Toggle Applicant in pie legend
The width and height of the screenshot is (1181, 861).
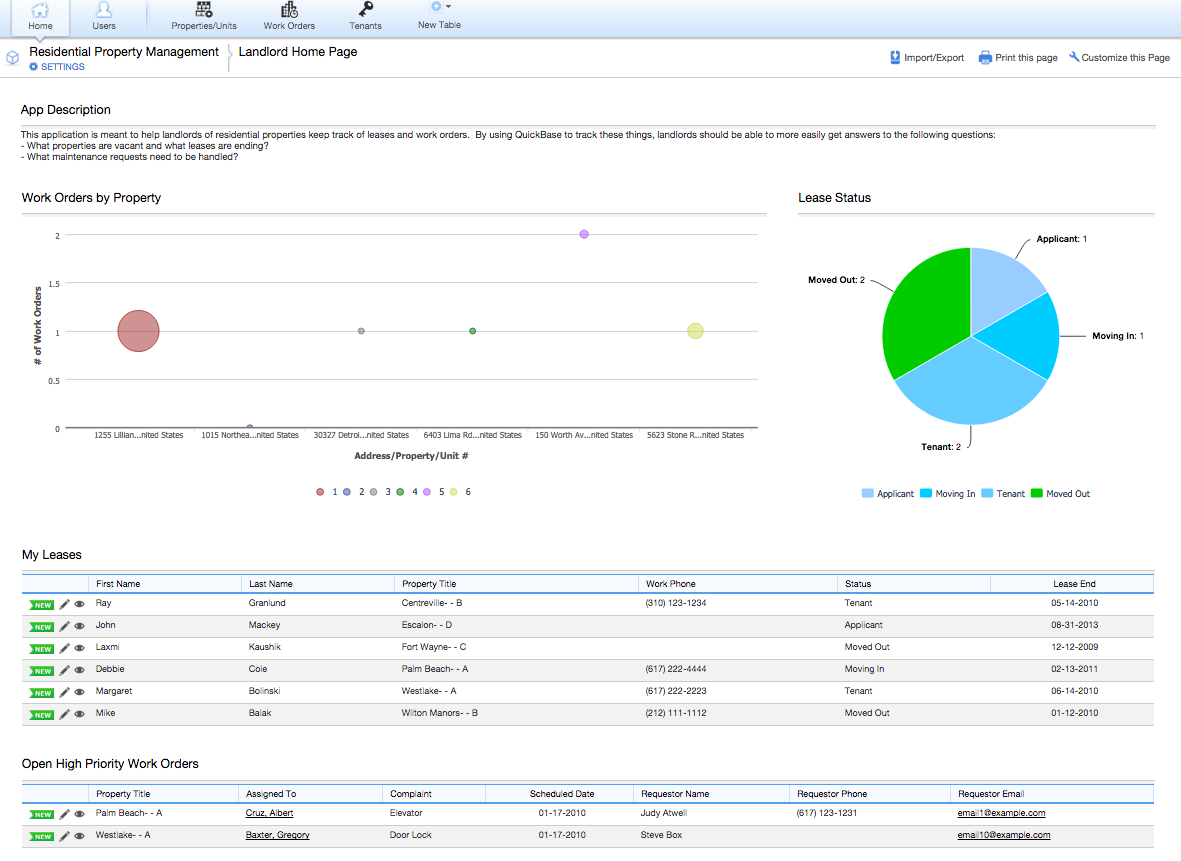click(x=887, y=494)
